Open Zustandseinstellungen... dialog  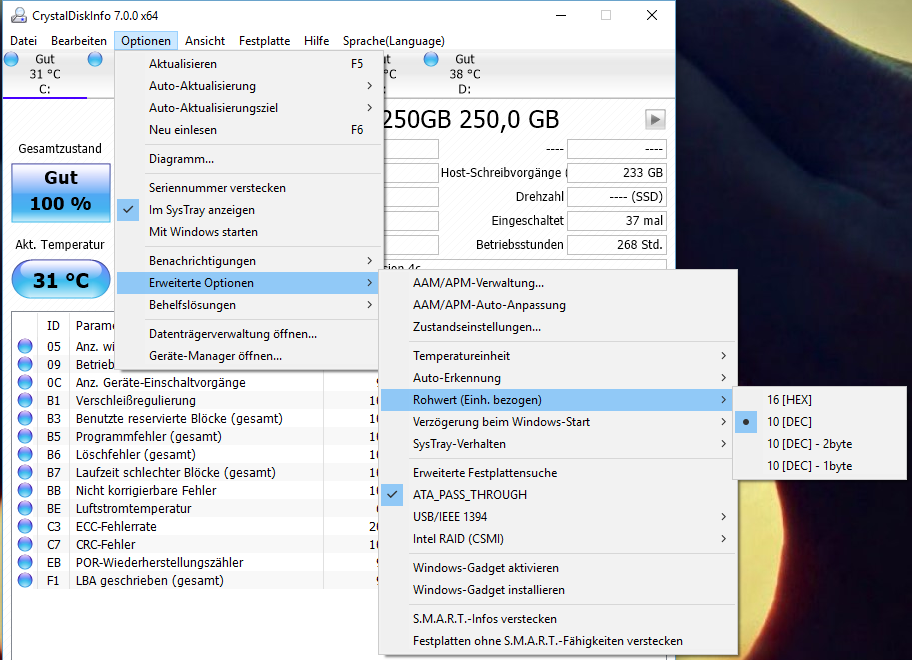pos(558,327)
